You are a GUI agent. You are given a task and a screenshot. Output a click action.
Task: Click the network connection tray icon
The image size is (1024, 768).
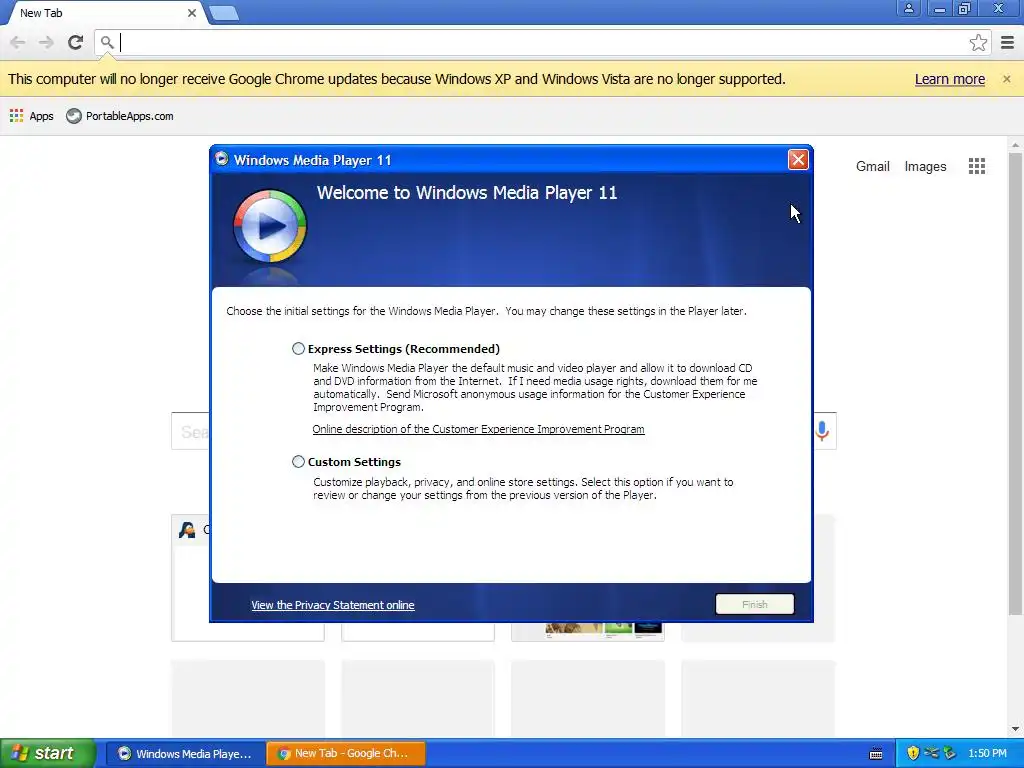(x=931, y=754)
